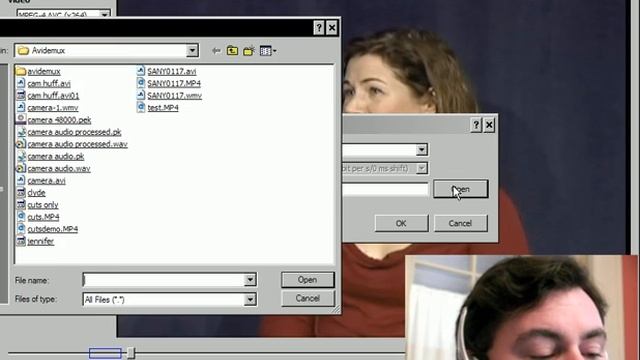Click the blue selection marker on timeline
Image resolution: width=640 pixels, height=360 pixels.
click(x=105, y=353)
